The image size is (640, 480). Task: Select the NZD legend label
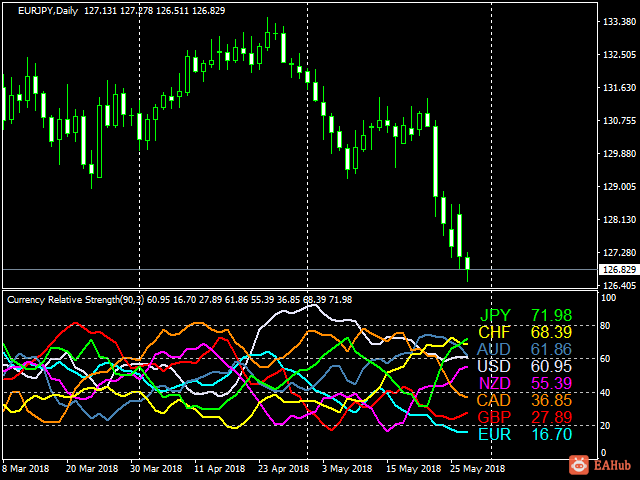(x=495, y=383)
